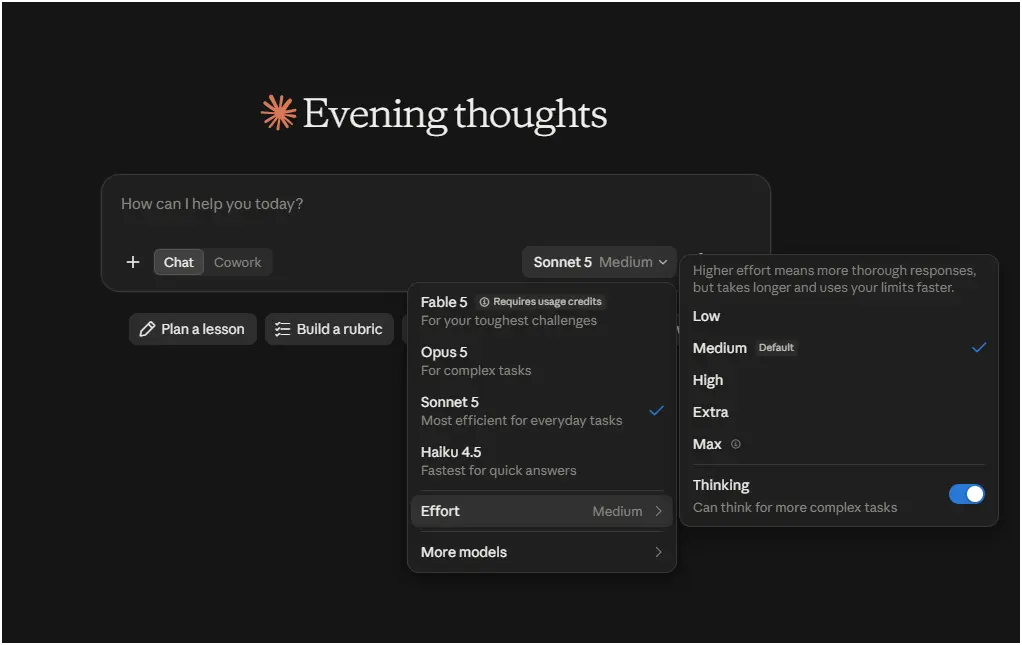Switch to the Cowork tab
1022x645 pixels.
click(237, 262)
